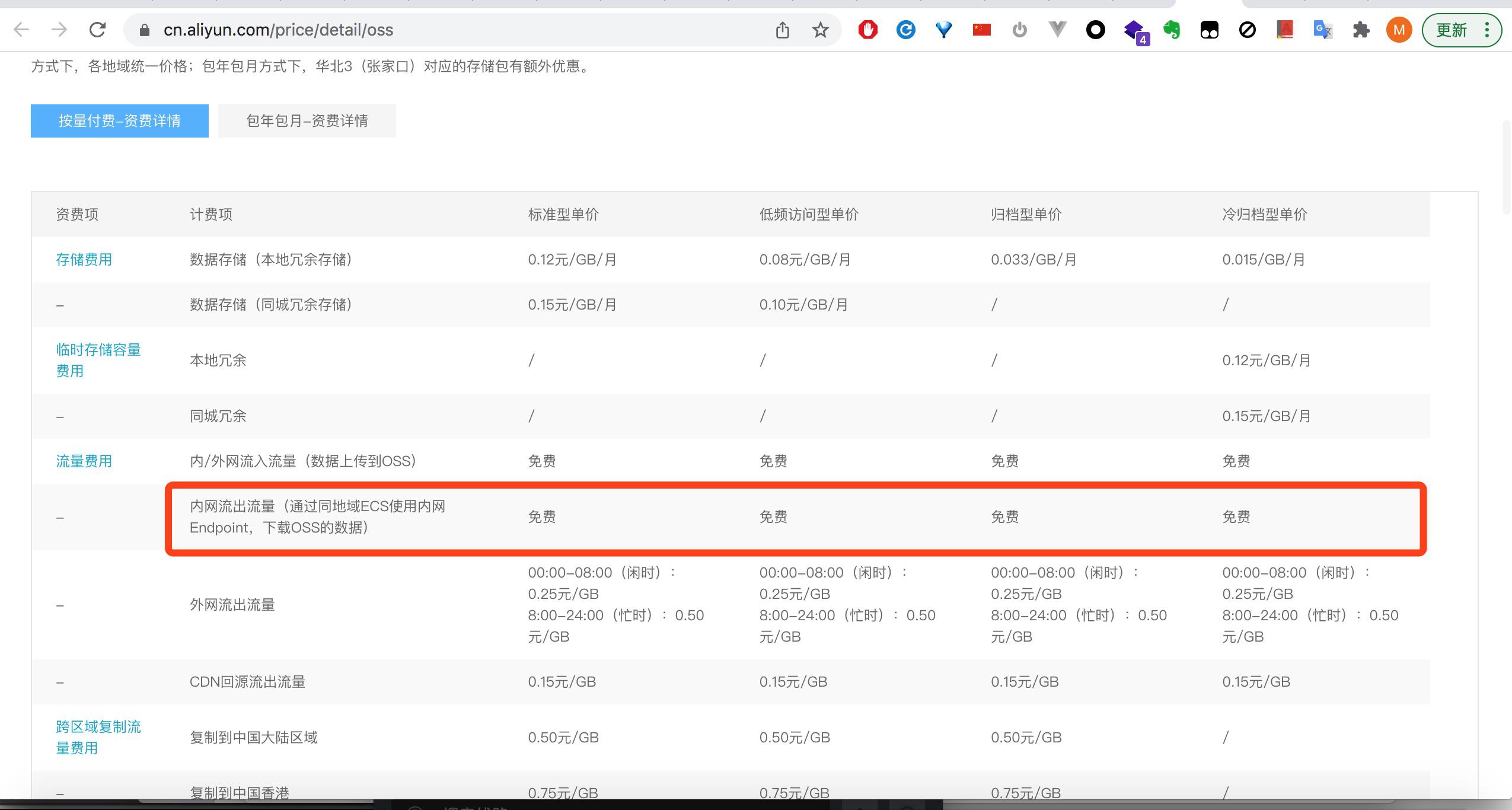Open the 存储费用 link
1512x810 pixels.
pyautogui.click(x=84, y=260)
